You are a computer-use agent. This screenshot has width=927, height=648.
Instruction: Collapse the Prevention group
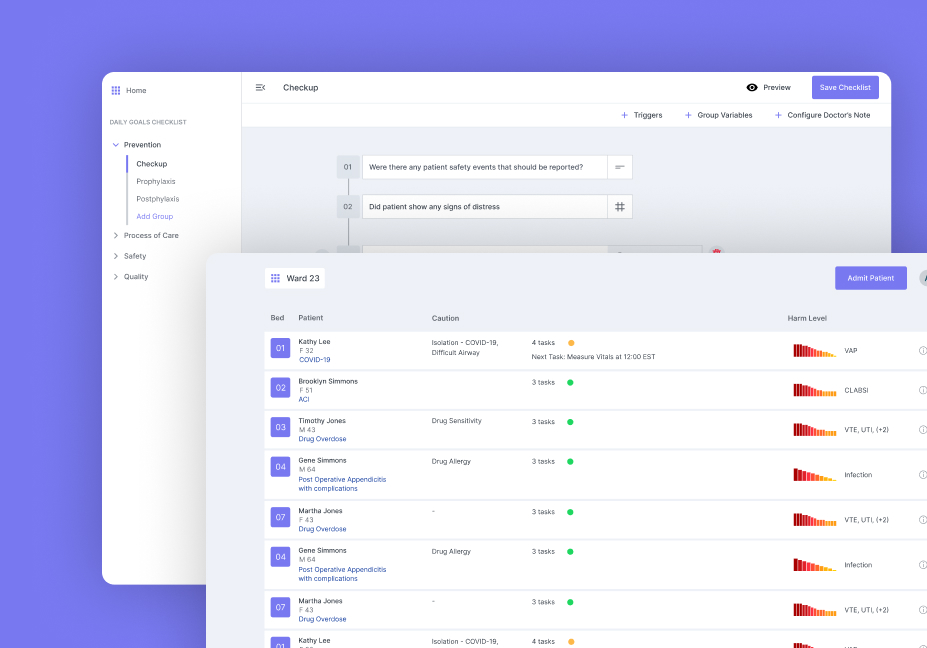click(116, 145)
